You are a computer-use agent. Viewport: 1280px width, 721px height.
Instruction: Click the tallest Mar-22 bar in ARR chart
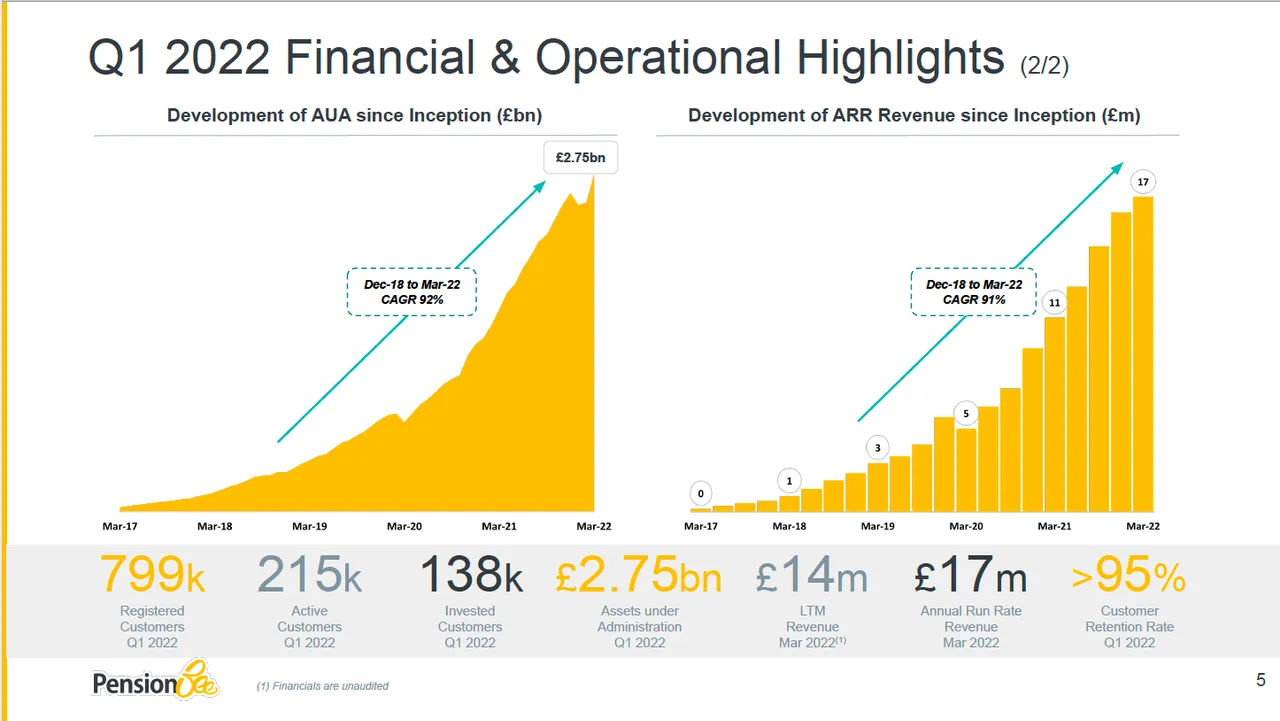tap(1143, 354)
